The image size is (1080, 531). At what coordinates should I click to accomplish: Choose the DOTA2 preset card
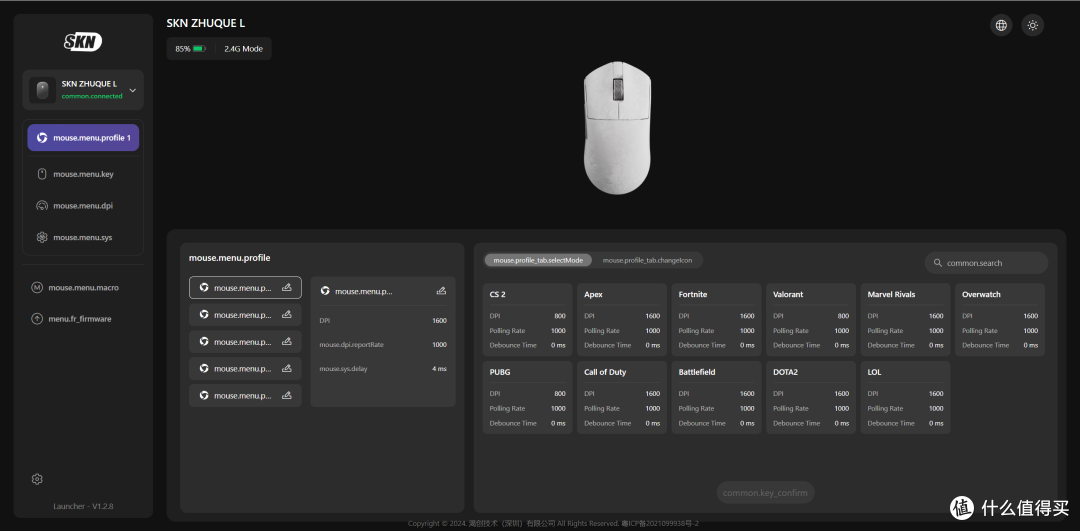811,397
